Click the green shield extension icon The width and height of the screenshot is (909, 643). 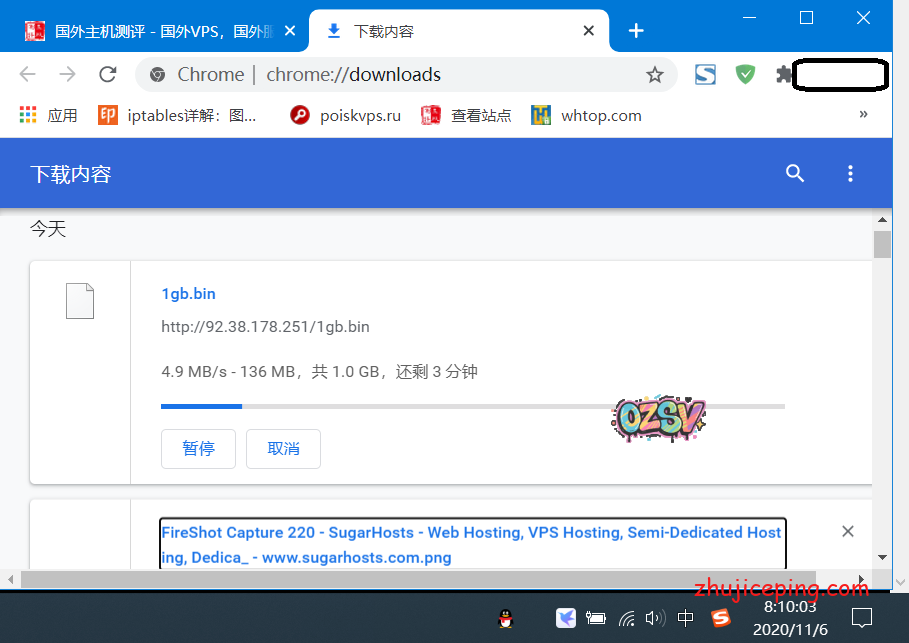pos(745,75)
